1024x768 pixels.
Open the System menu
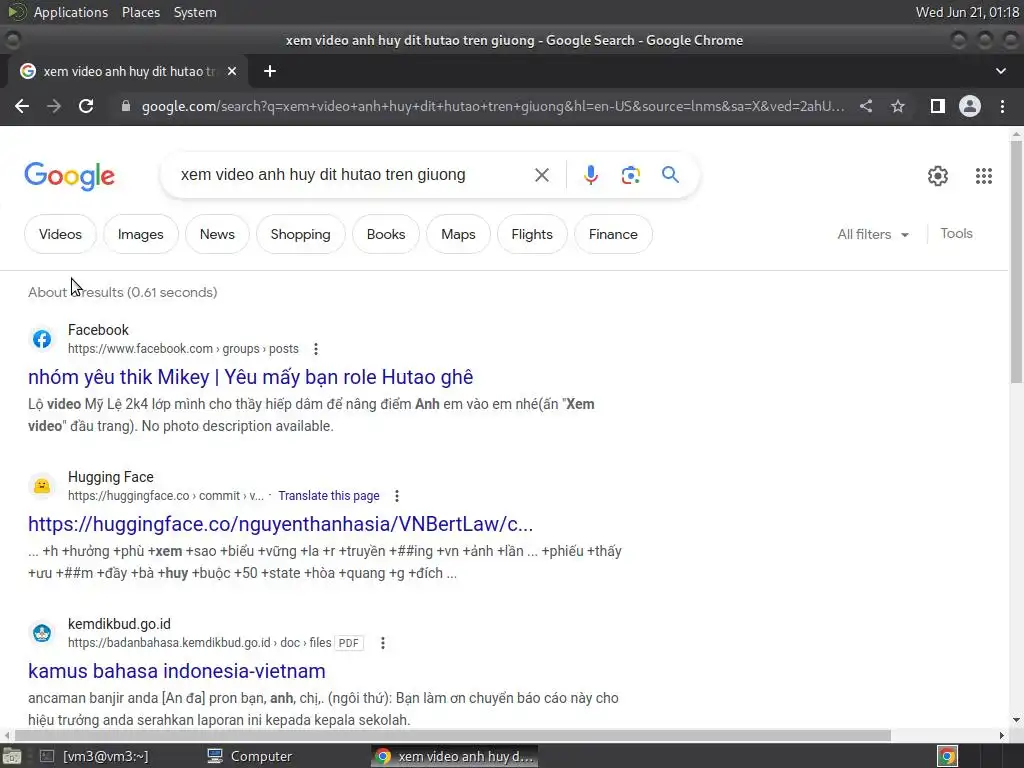(195, 12)
